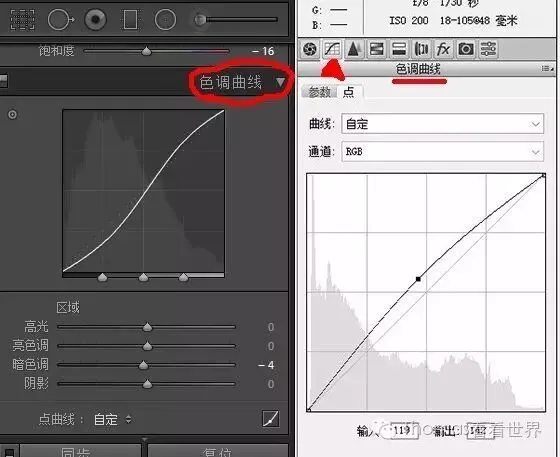Open the fx Effects panel icon

443,49
